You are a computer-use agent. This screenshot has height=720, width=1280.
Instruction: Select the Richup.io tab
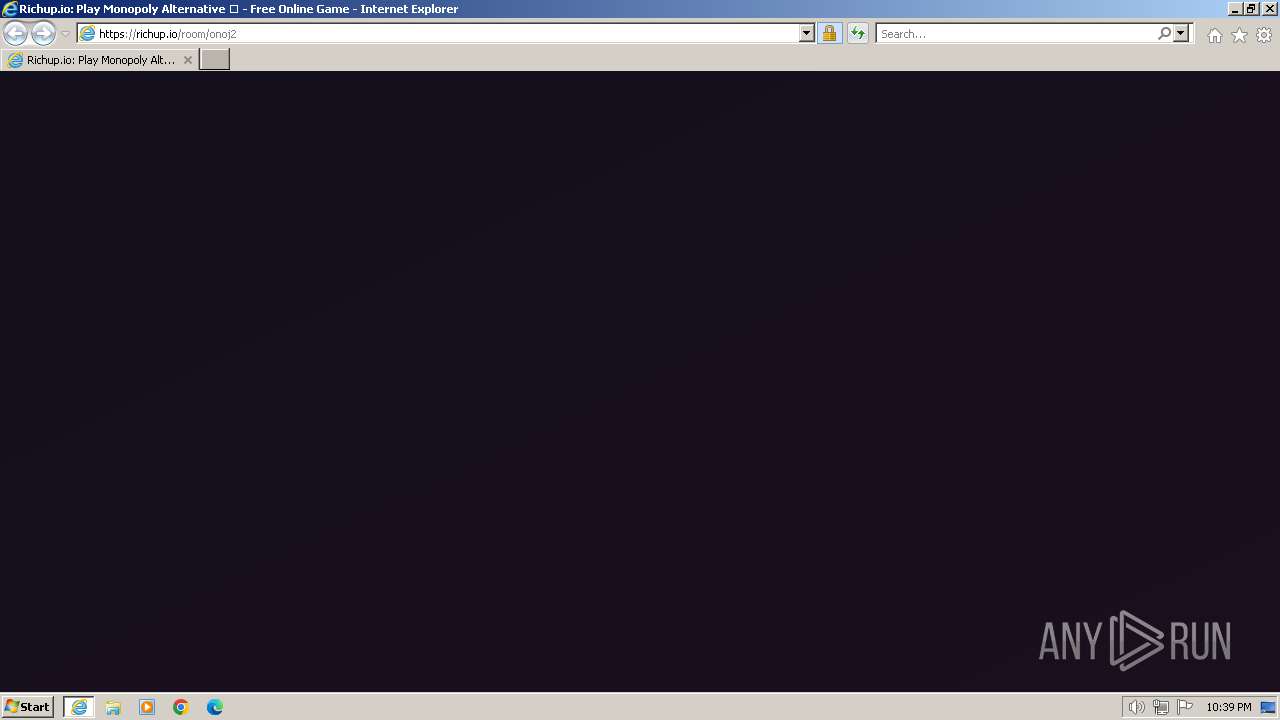pyautogui.click(x=100, y=60)
